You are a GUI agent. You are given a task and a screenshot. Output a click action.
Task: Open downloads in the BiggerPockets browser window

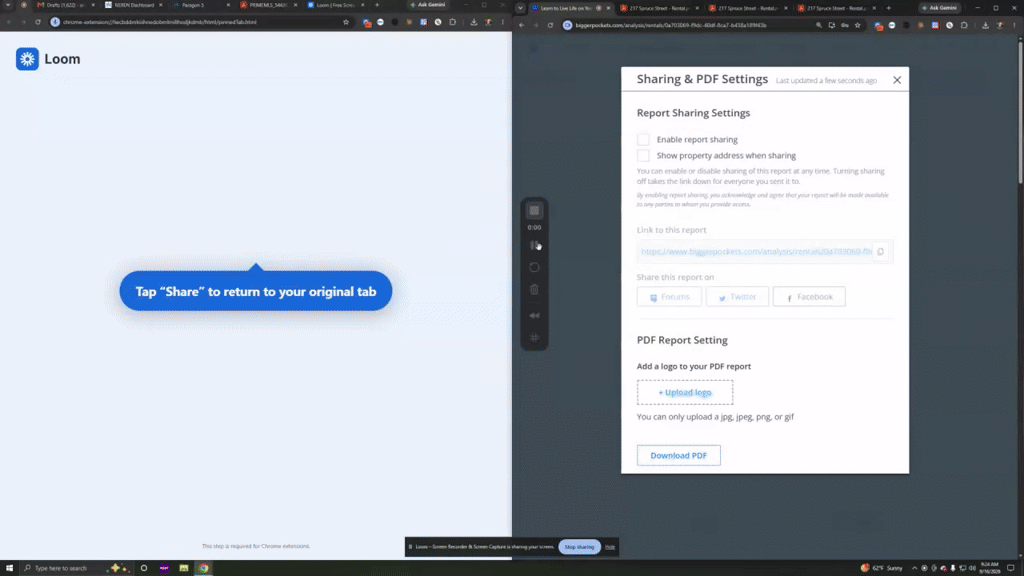(985, 25)
